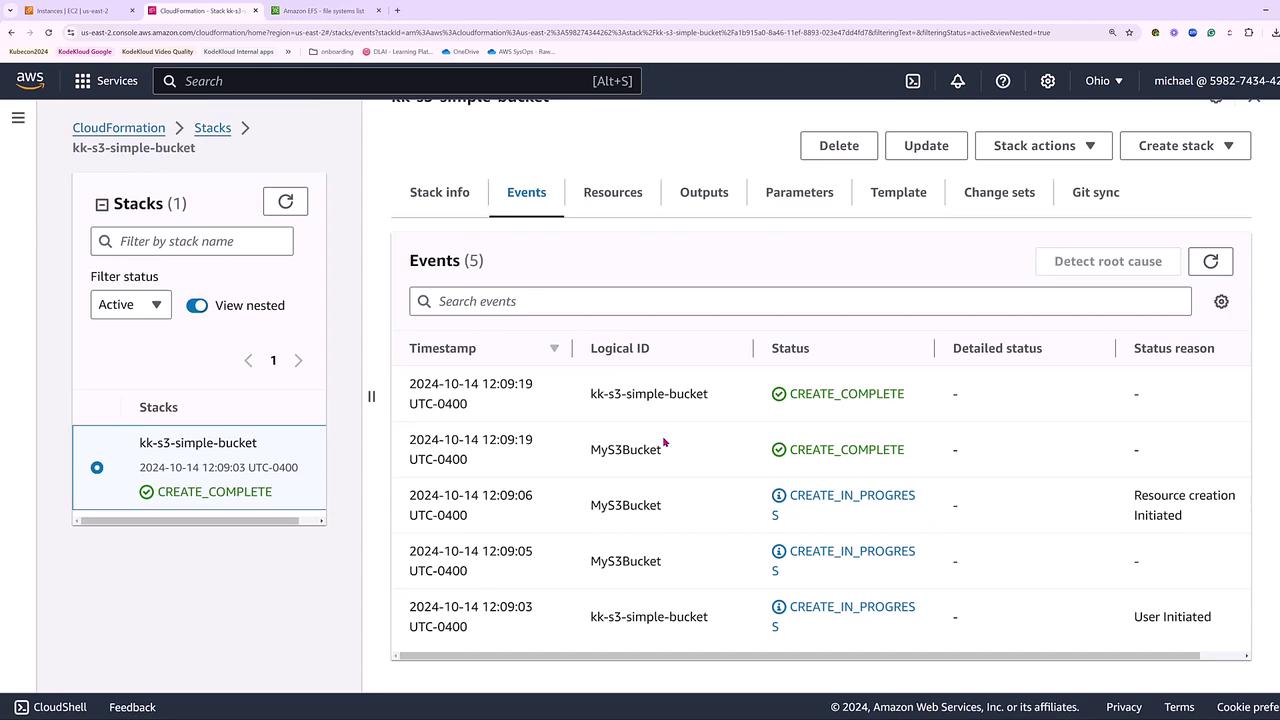Open events table preferences gear
Viewport: 1280px width, 720px height.
[x=1221, y=301]
